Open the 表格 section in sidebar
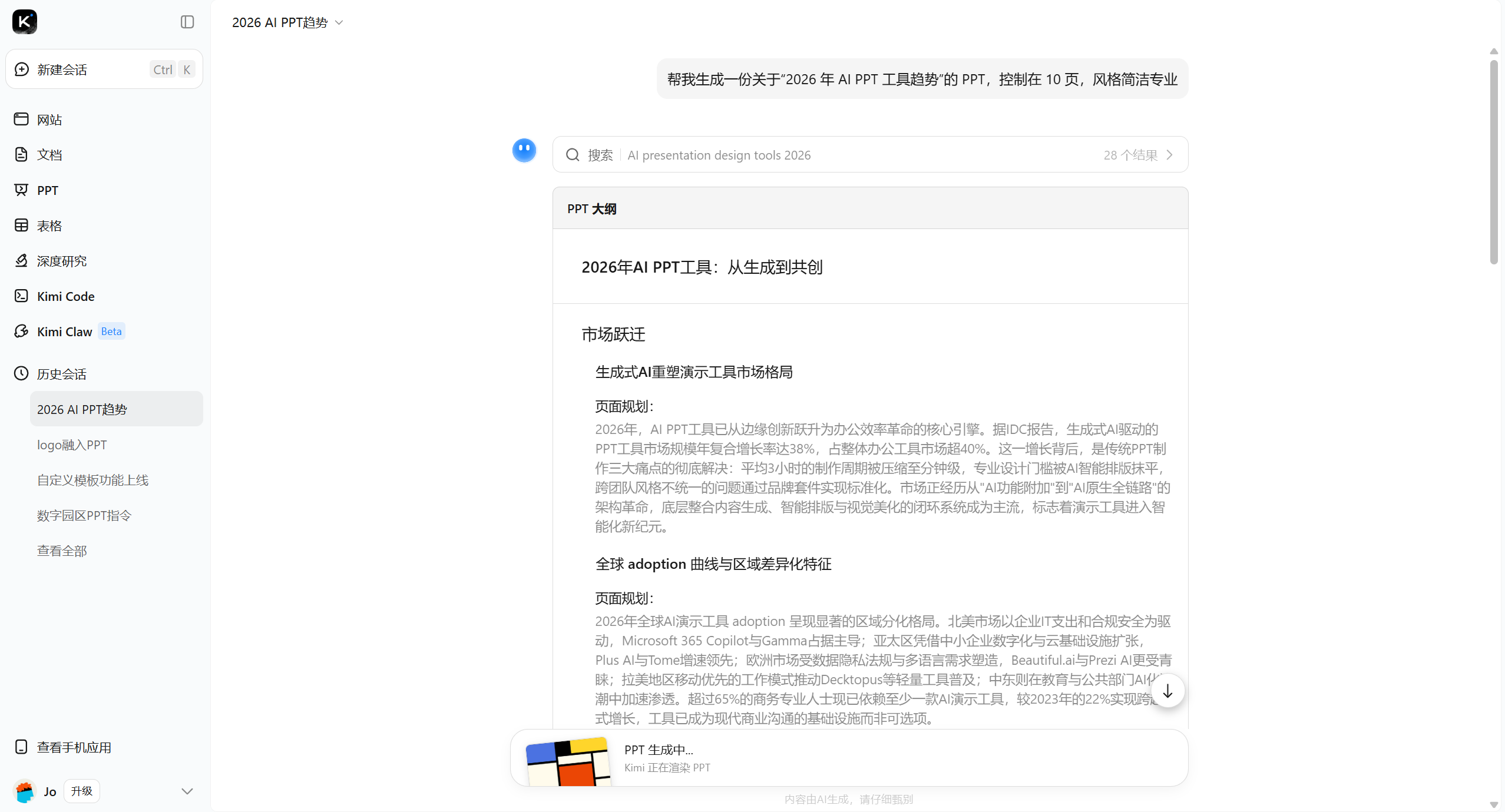The image size is (1505, 812). 49,226
